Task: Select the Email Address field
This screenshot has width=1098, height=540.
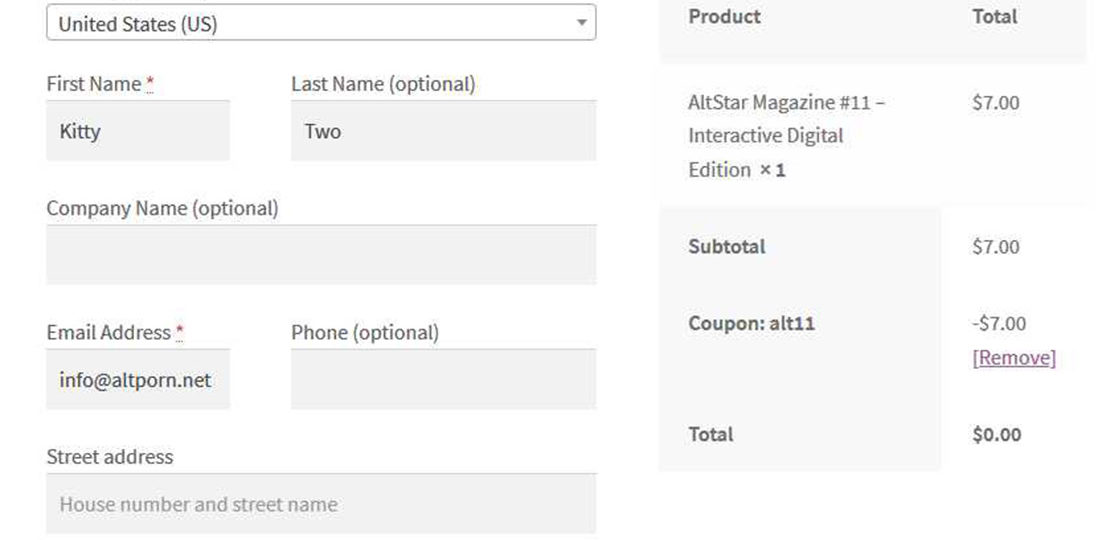Action: [138, 380]
